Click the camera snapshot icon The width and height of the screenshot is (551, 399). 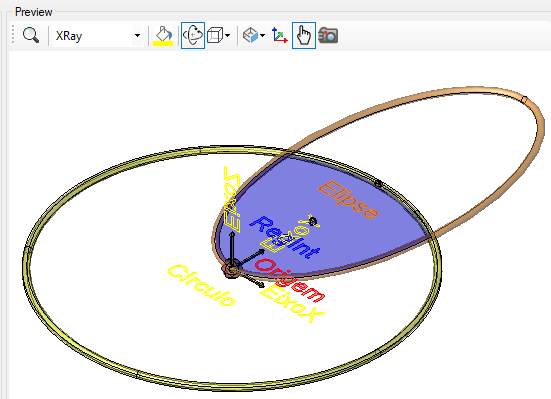click(328, 36)
